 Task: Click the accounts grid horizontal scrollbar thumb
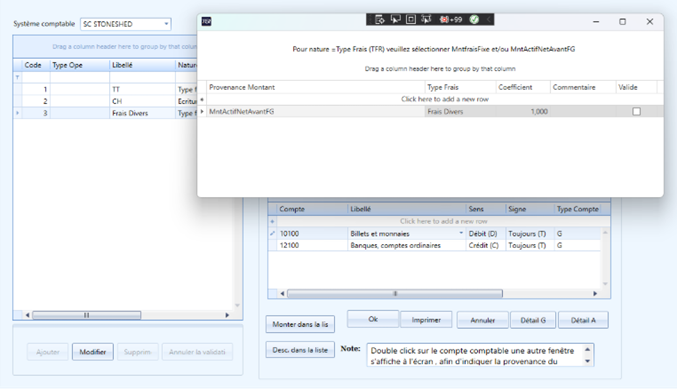[x=395, y=294]
